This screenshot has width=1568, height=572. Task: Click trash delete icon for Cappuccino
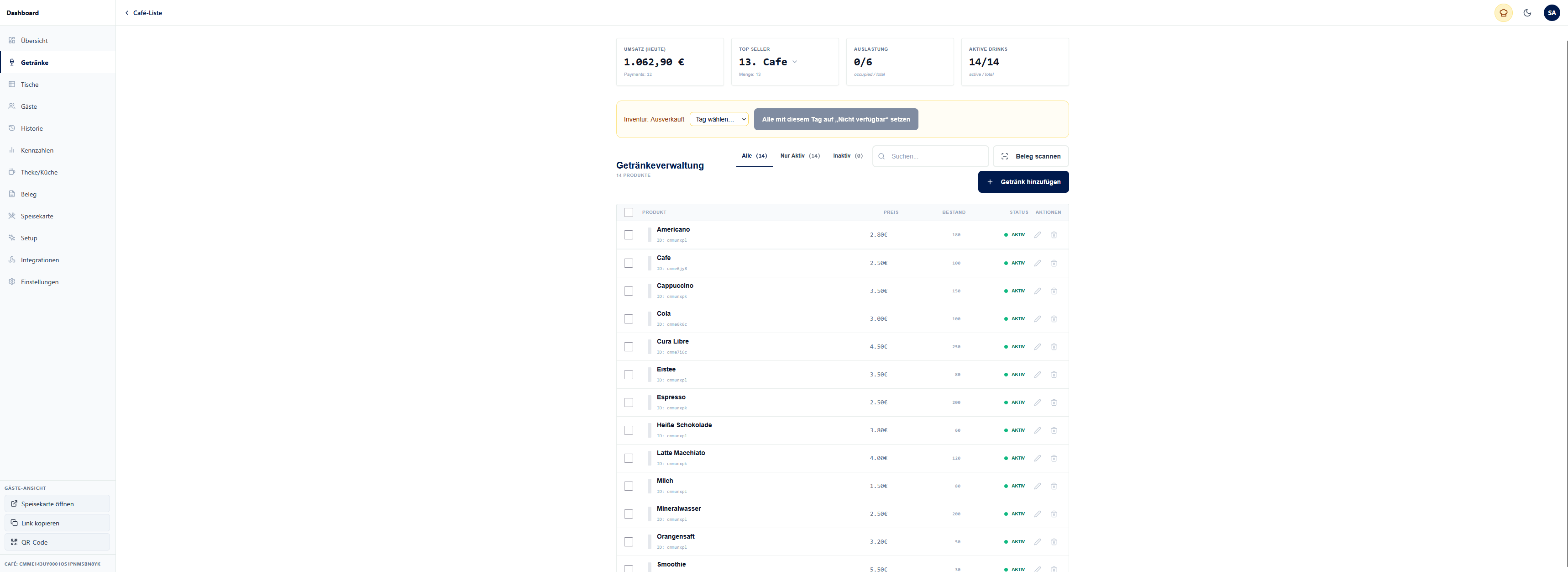(x=1054, y=291)
